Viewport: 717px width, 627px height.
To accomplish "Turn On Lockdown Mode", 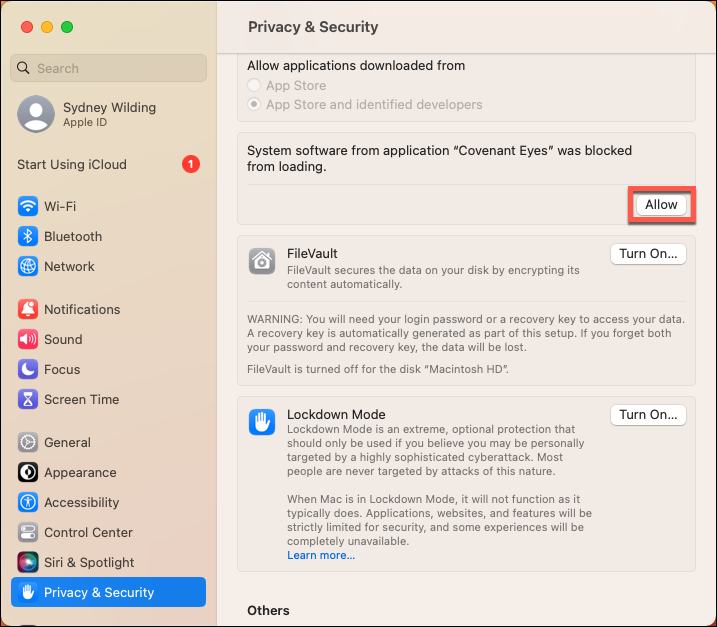I will (x=648, y=414).
